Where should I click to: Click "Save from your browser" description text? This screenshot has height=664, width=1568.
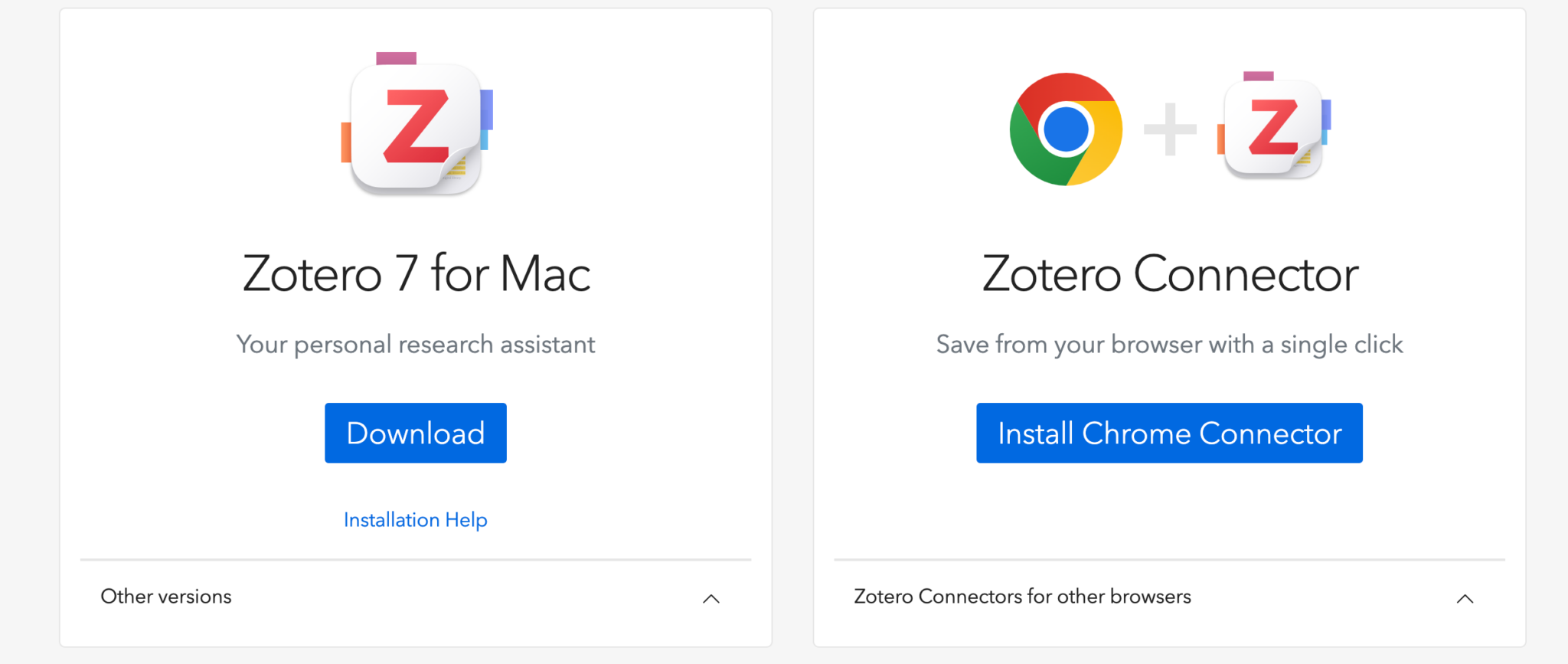pos(1169,345)
